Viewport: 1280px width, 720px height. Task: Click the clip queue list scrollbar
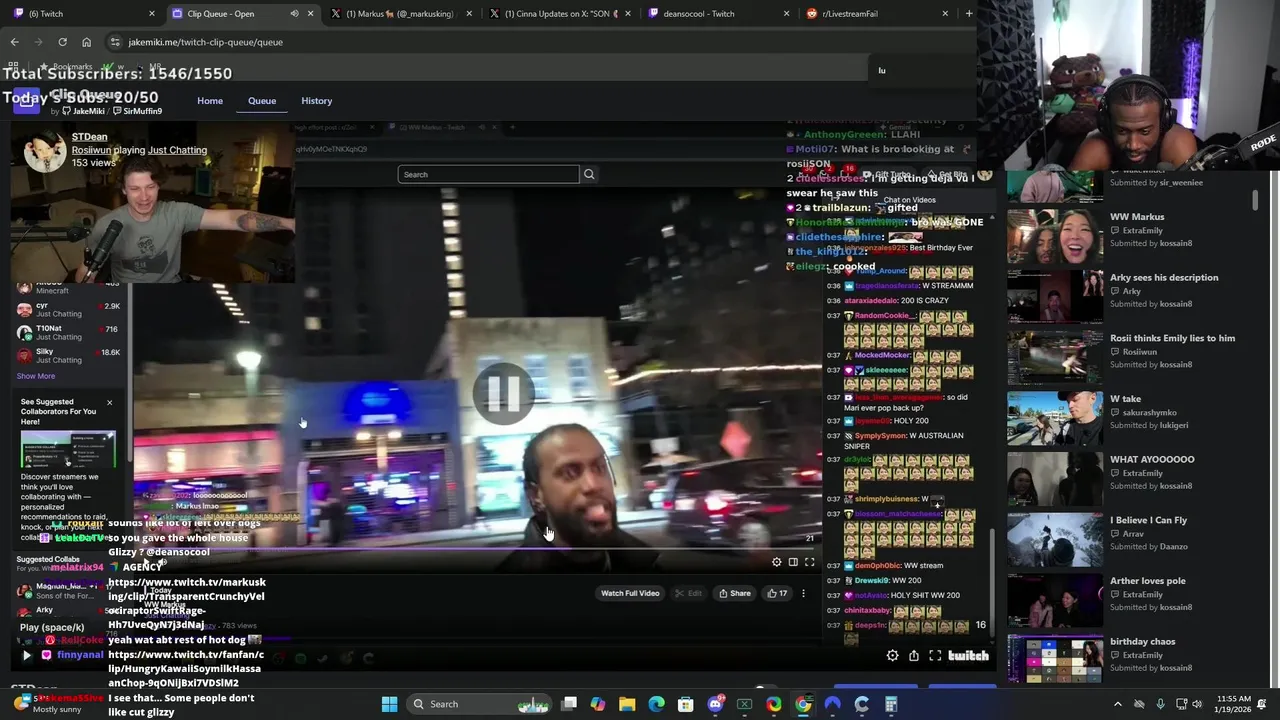[x=1255, y=198]
